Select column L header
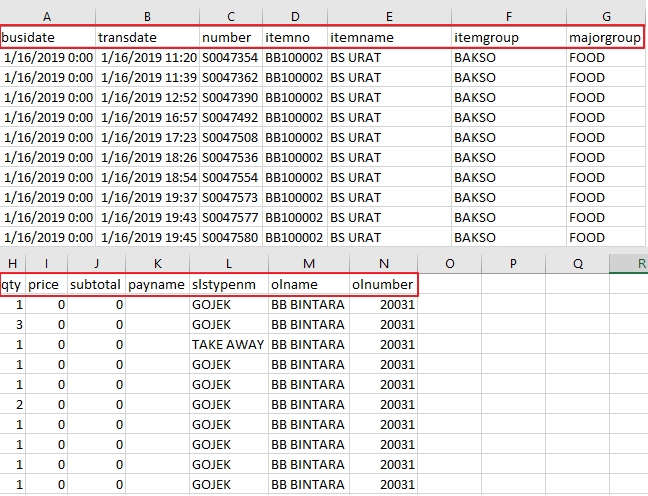The height and width of the screenshot is (496, 648). click(228, 263)
